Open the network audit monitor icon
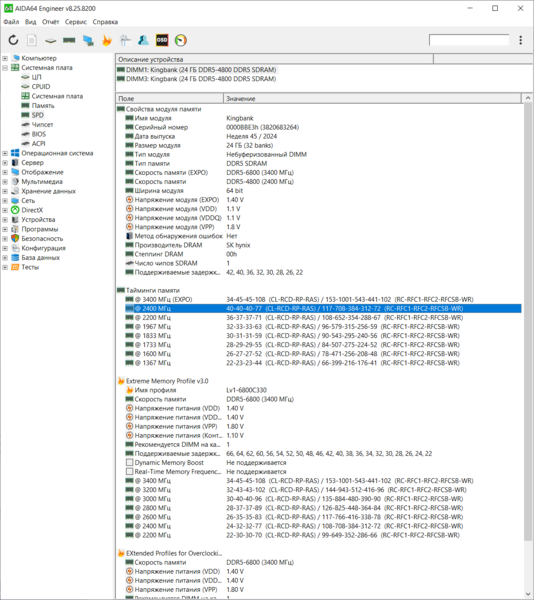Viewport: 534px width, 600px height. click(x=88, y=40)
